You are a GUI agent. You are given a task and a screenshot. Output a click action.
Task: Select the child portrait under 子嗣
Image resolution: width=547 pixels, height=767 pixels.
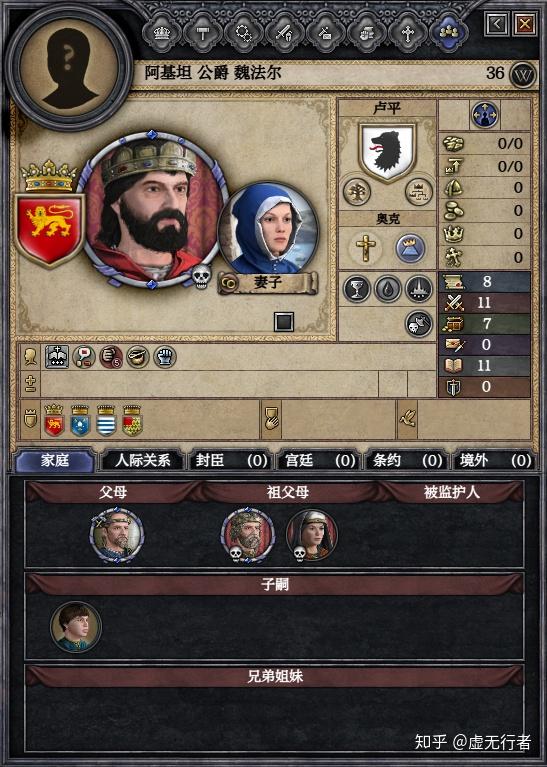pos(76,627)
